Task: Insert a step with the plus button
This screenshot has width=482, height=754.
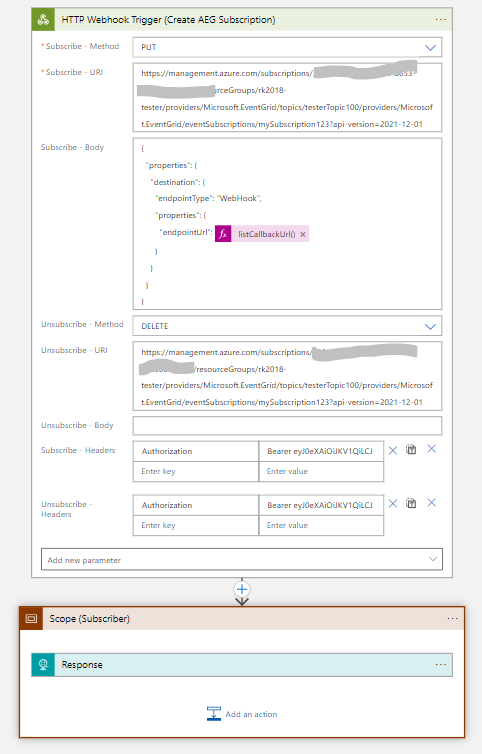Action: coord(242,589)
